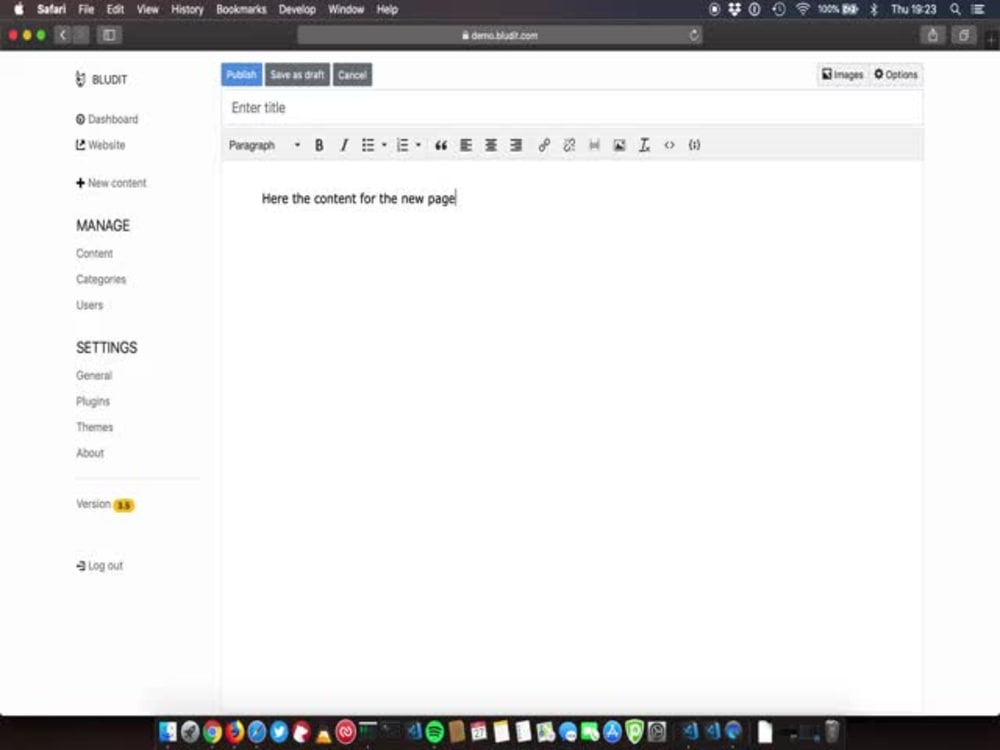Insert an image into the page
This screenshot has width=1000, height=750.
coord(619,145)
